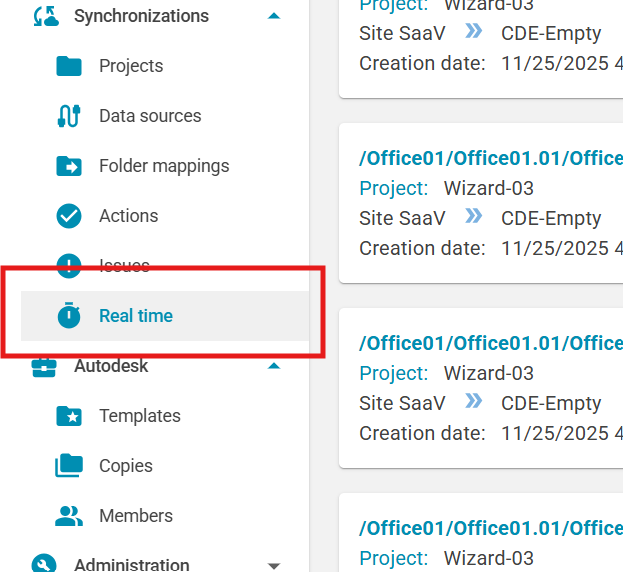Select 'Project:' label in bottom card
Viewport: 623px width, 572px height.
coord(394,558)
